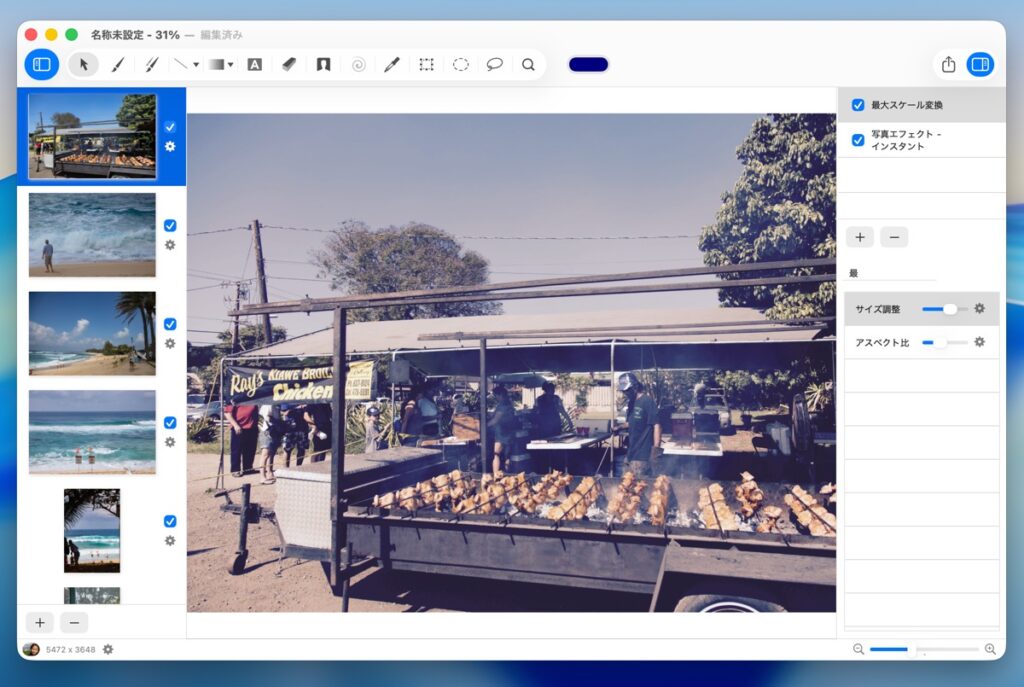Choose the eraser tool
The width and height of the screenshot is (1024, 687).
point(289,64)
